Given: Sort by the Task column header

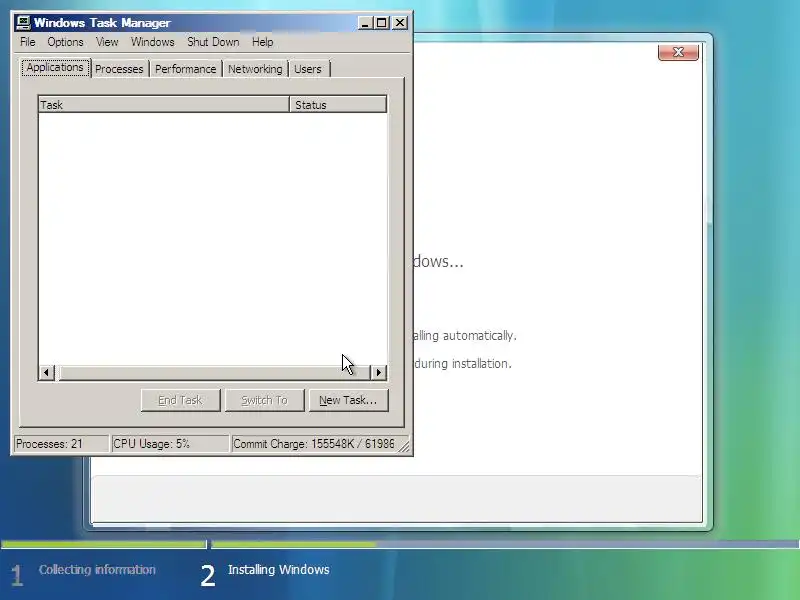Looking at the screenshot, I should (164, 105).
